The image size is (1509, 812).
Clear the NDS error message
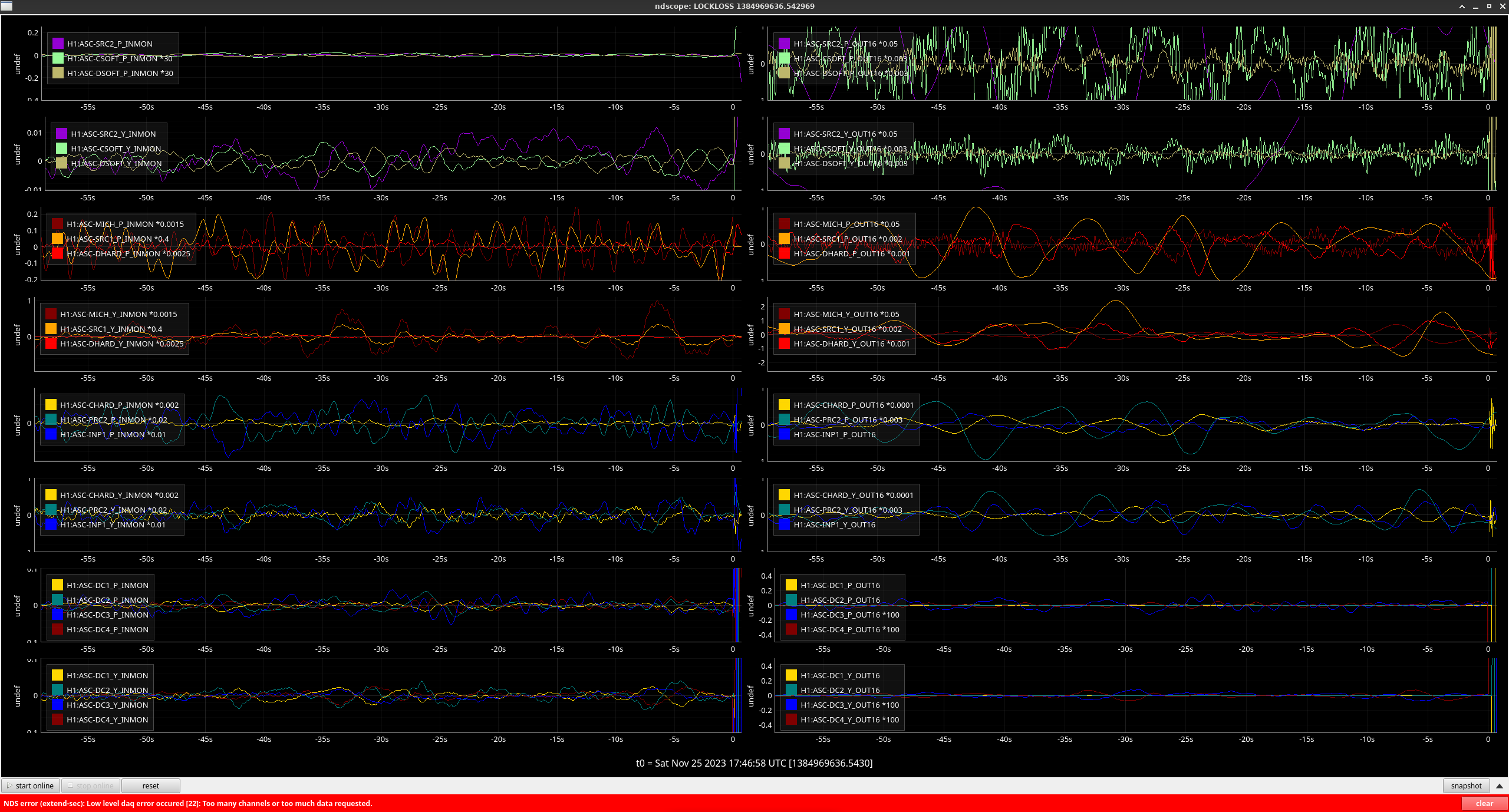(1484, 803)
